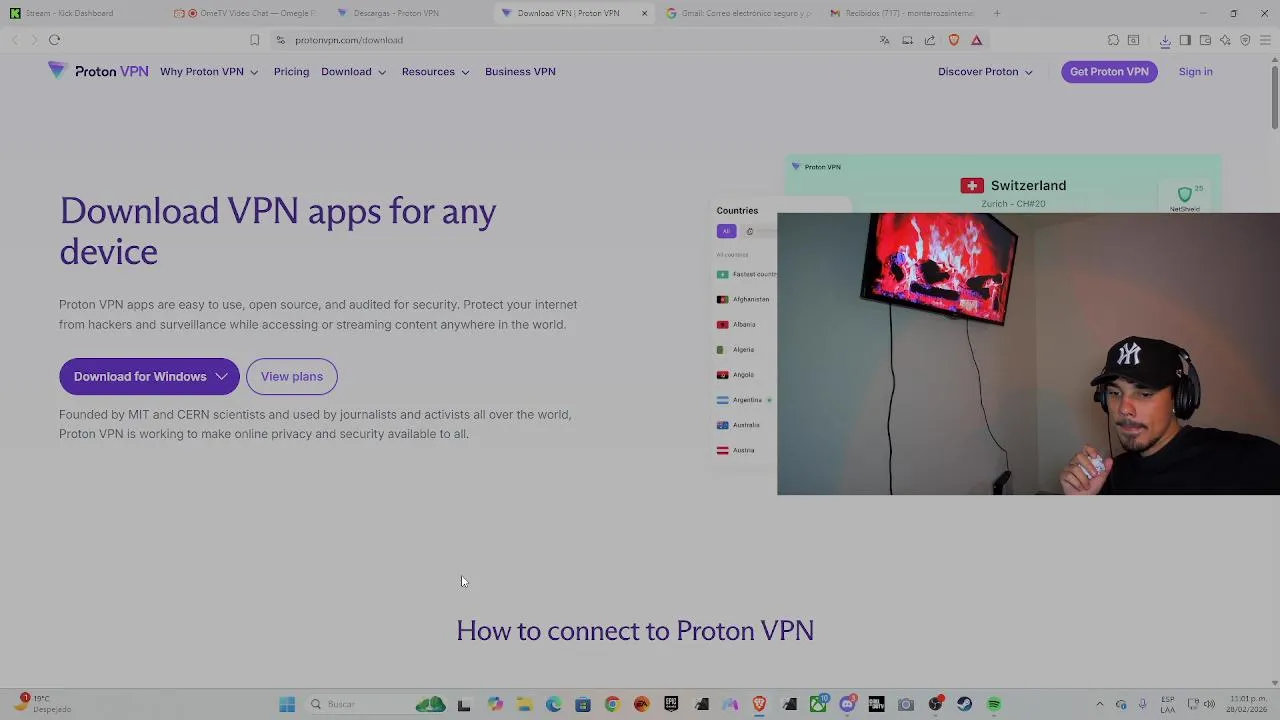
Task: Open the Xbox app on the taskbar
Action: pyautogui.click(x=818, y=704)
